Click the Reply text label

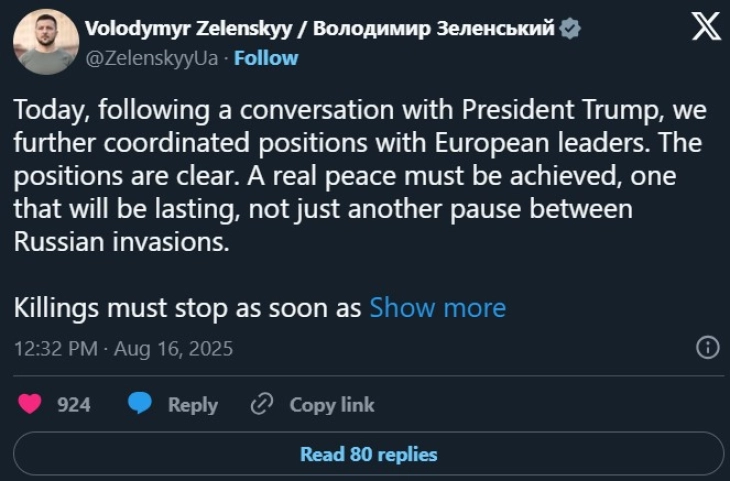(x=193, y=404)
